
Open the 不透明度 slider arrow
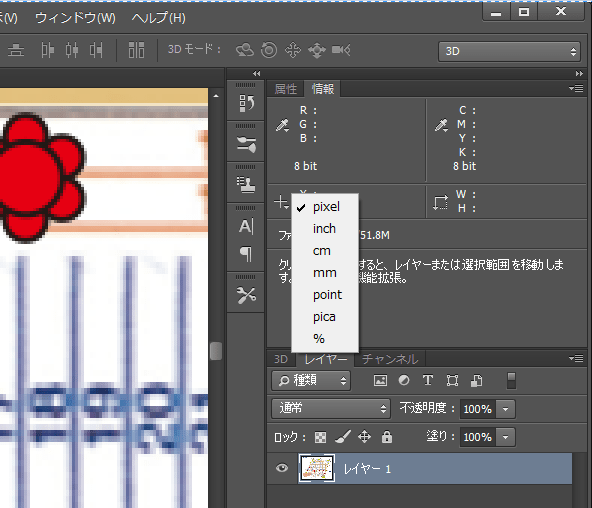506,409
